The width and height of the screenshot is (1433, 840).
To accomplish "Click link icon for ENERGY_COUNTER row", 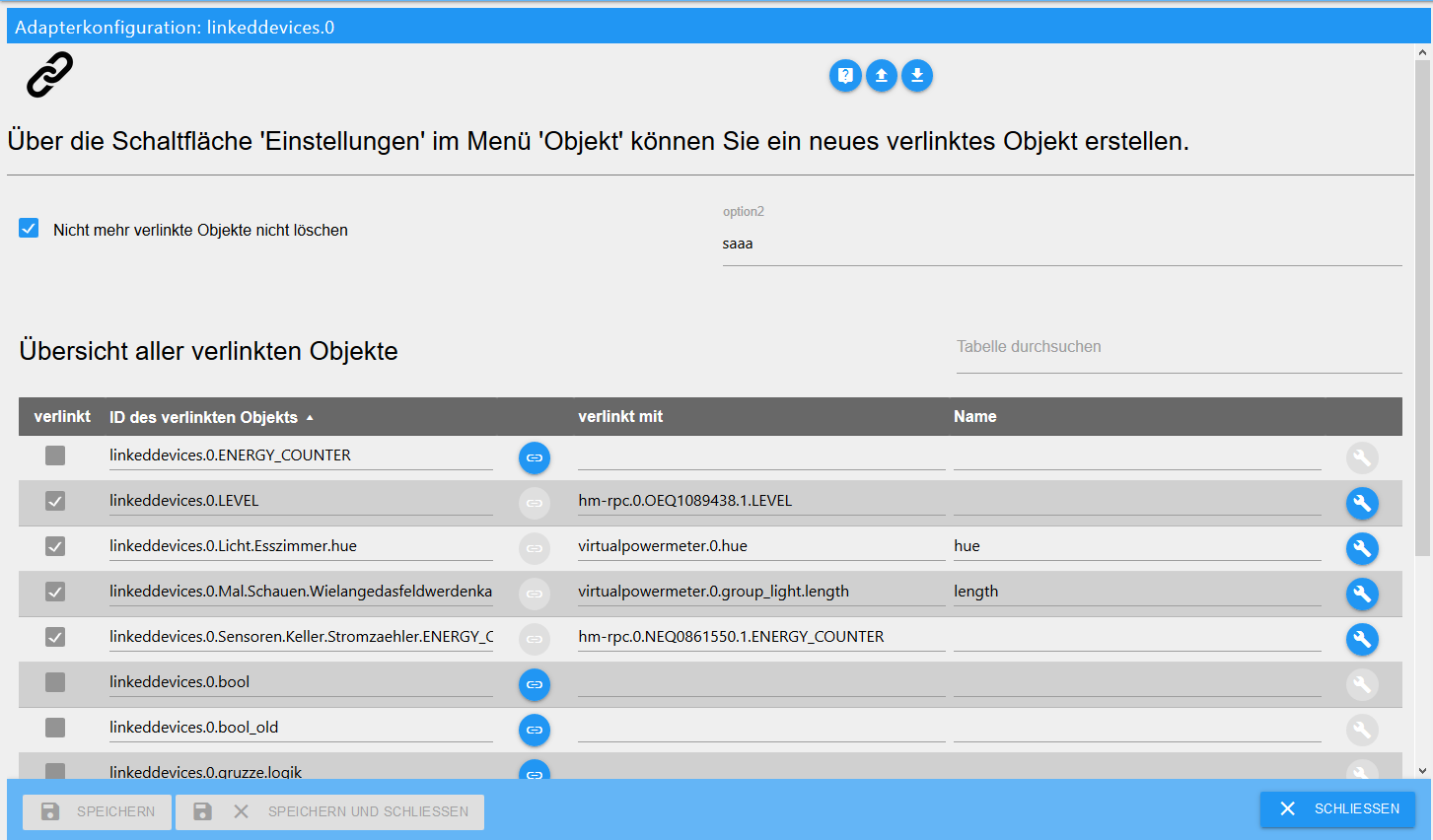I will (x=535, y=457).
